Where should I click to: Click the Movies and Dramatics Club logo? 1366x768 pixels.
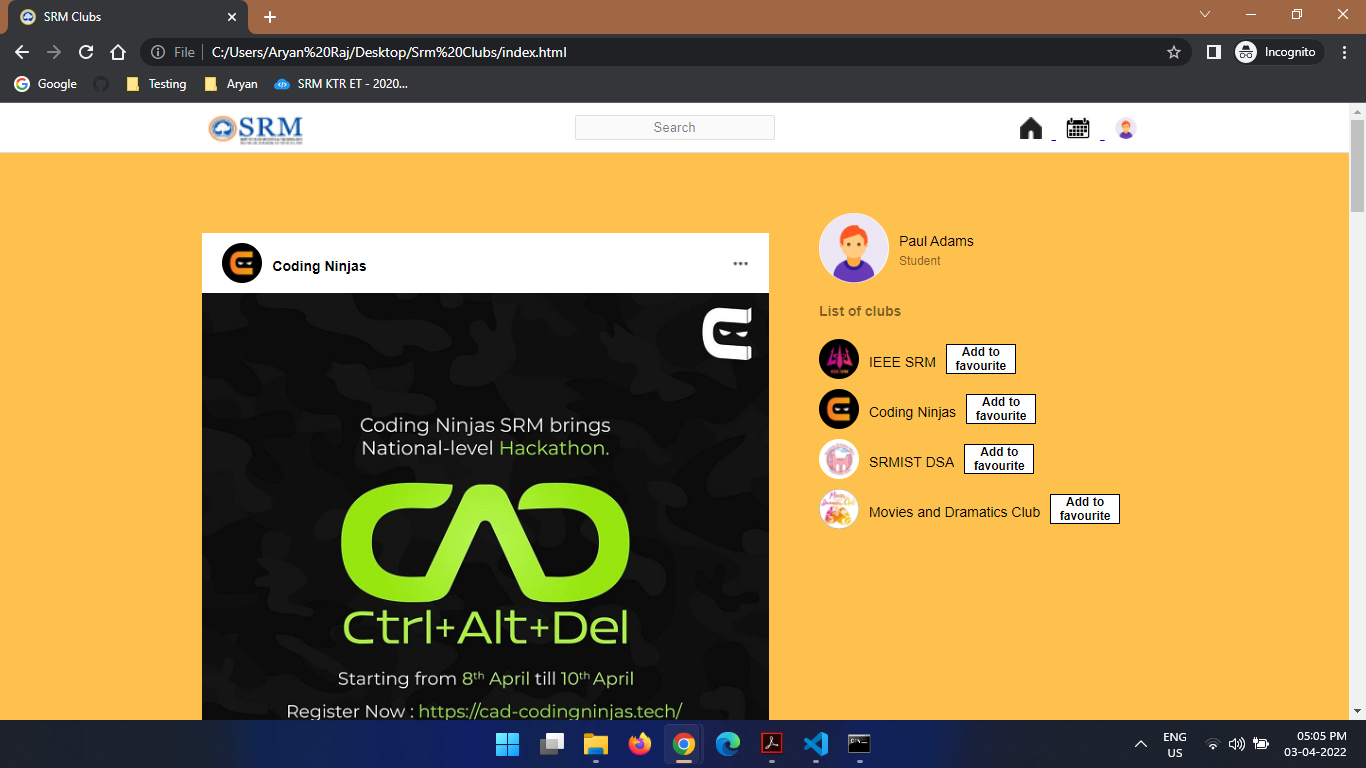click(x=839, y=508)
